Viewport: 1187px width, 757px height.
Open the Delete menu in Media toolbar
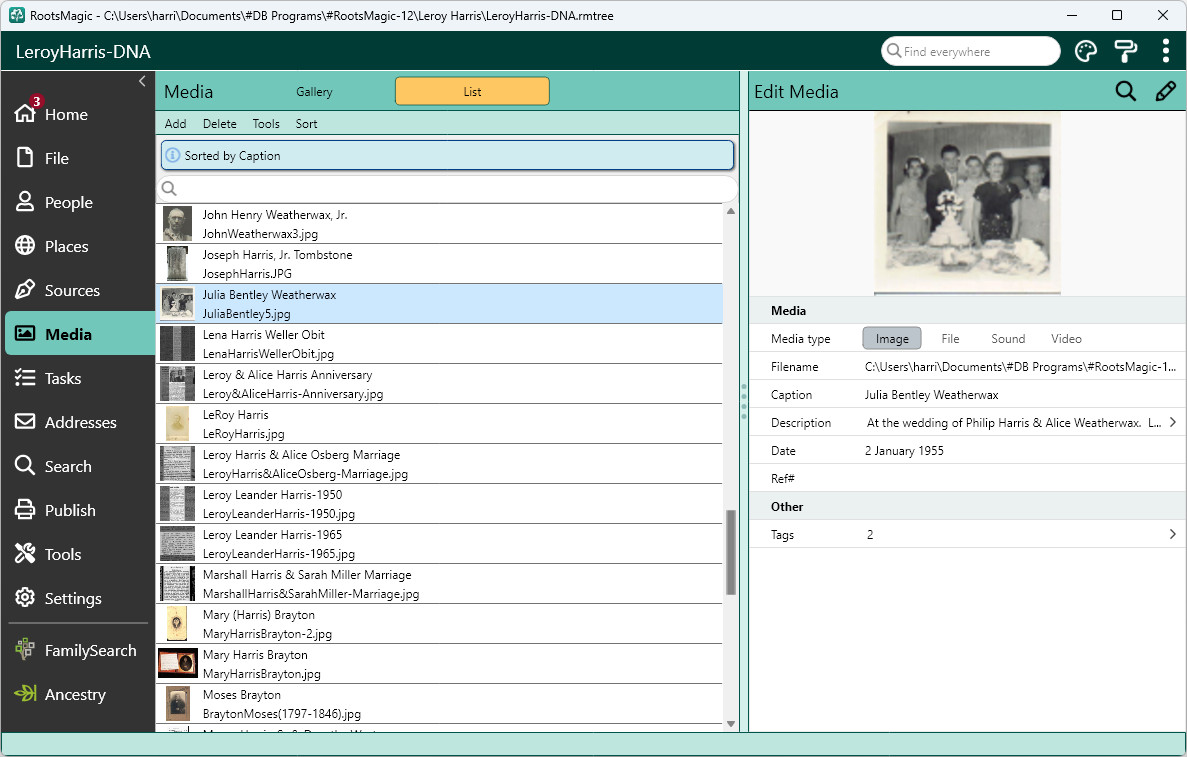tap(220, 123)
